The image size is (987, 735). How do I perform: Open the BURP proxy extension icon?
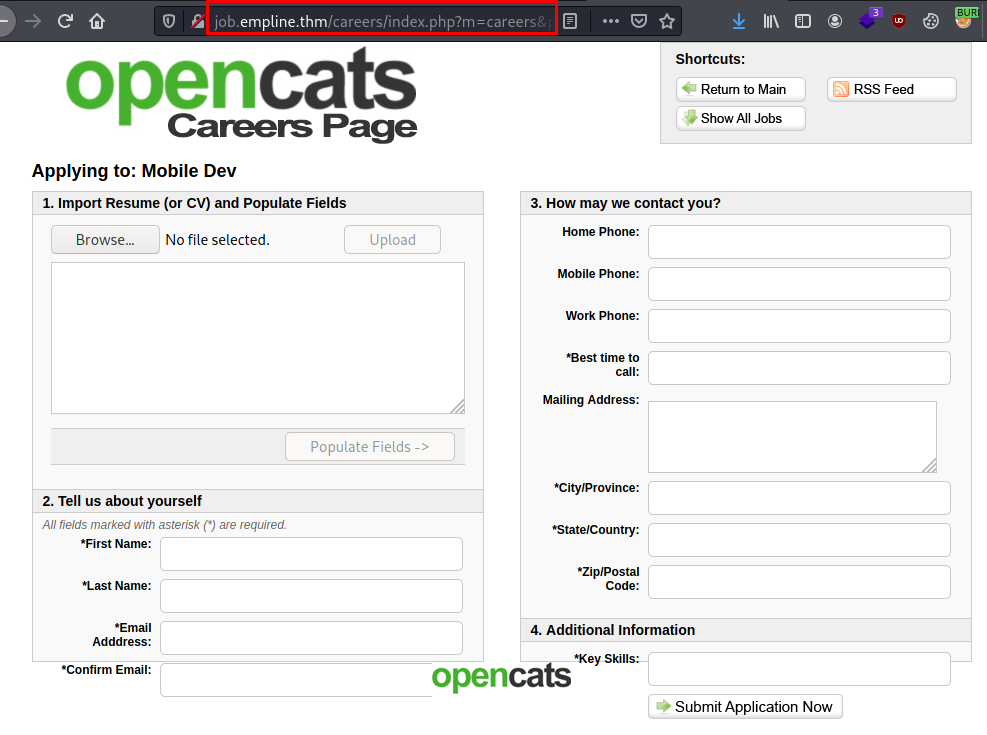click(x=964, y=19)
